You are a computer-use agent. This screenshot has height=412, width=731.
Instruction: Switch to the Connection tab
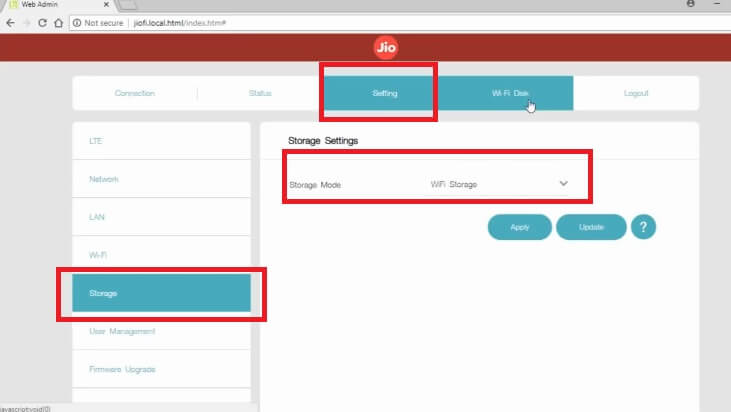135,94
